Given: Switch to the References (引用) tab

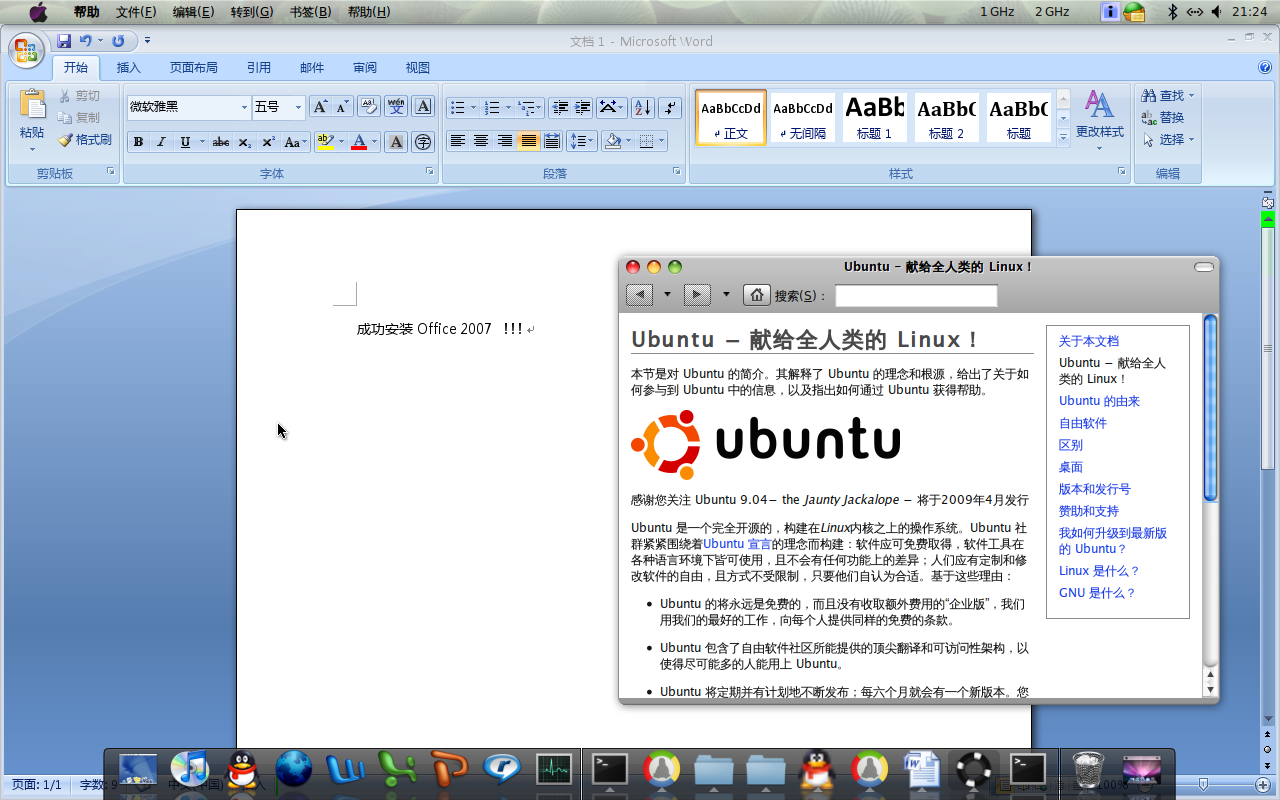Looking at the screenshot, I should [x=259, y=68].
